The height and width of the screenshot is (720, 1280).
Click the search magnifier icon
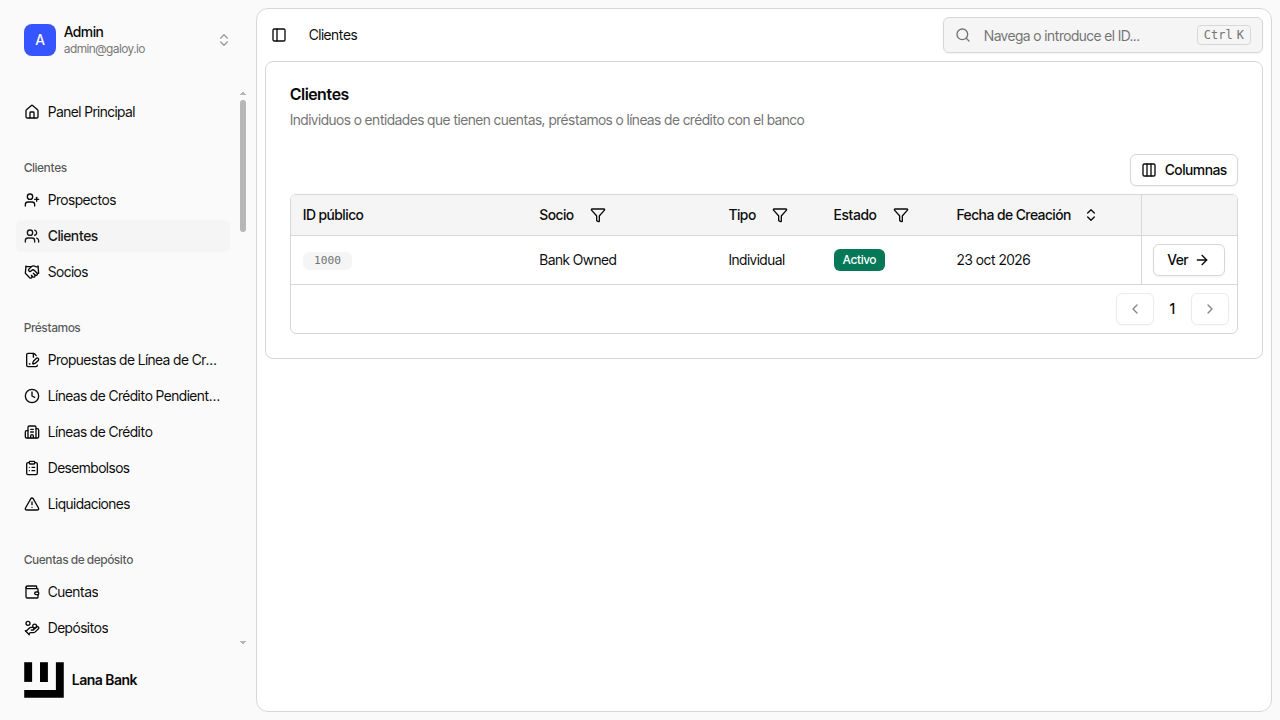coord(963,35)
